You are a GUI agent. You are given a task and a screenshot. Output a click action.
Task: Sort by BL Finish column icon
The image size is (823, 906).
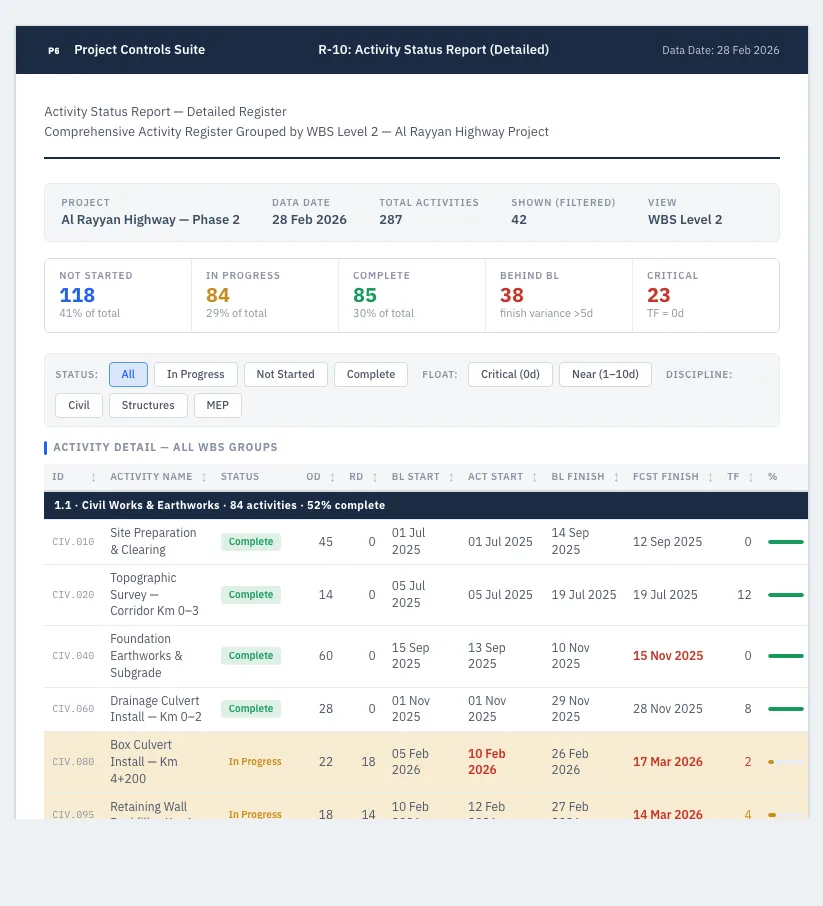click(x=616, y=477)
